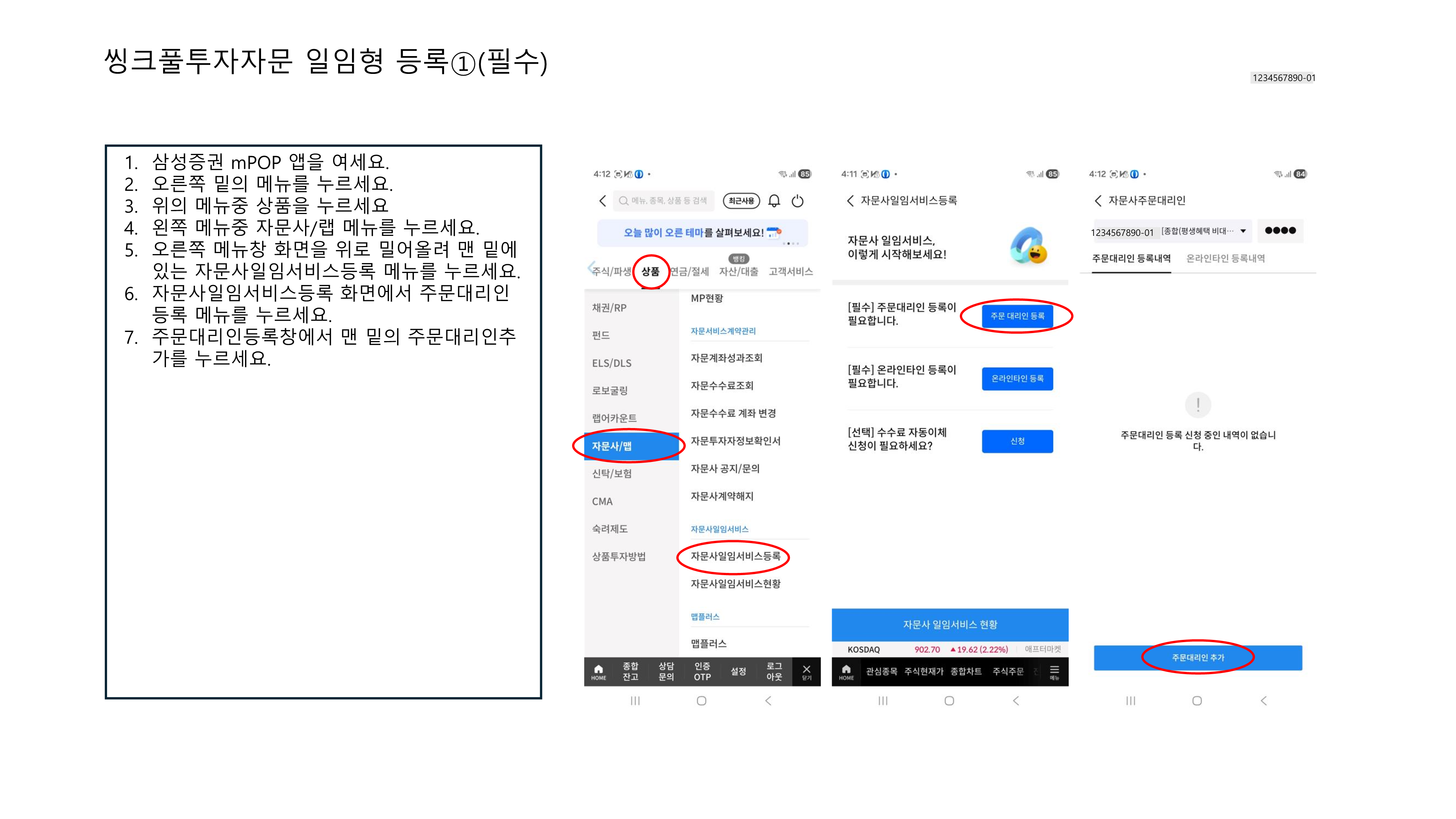Tap the 자문사 일임서비스 현황 banner
The height and width of the screenshot is (819, 1456).
(x=950, y=625)
